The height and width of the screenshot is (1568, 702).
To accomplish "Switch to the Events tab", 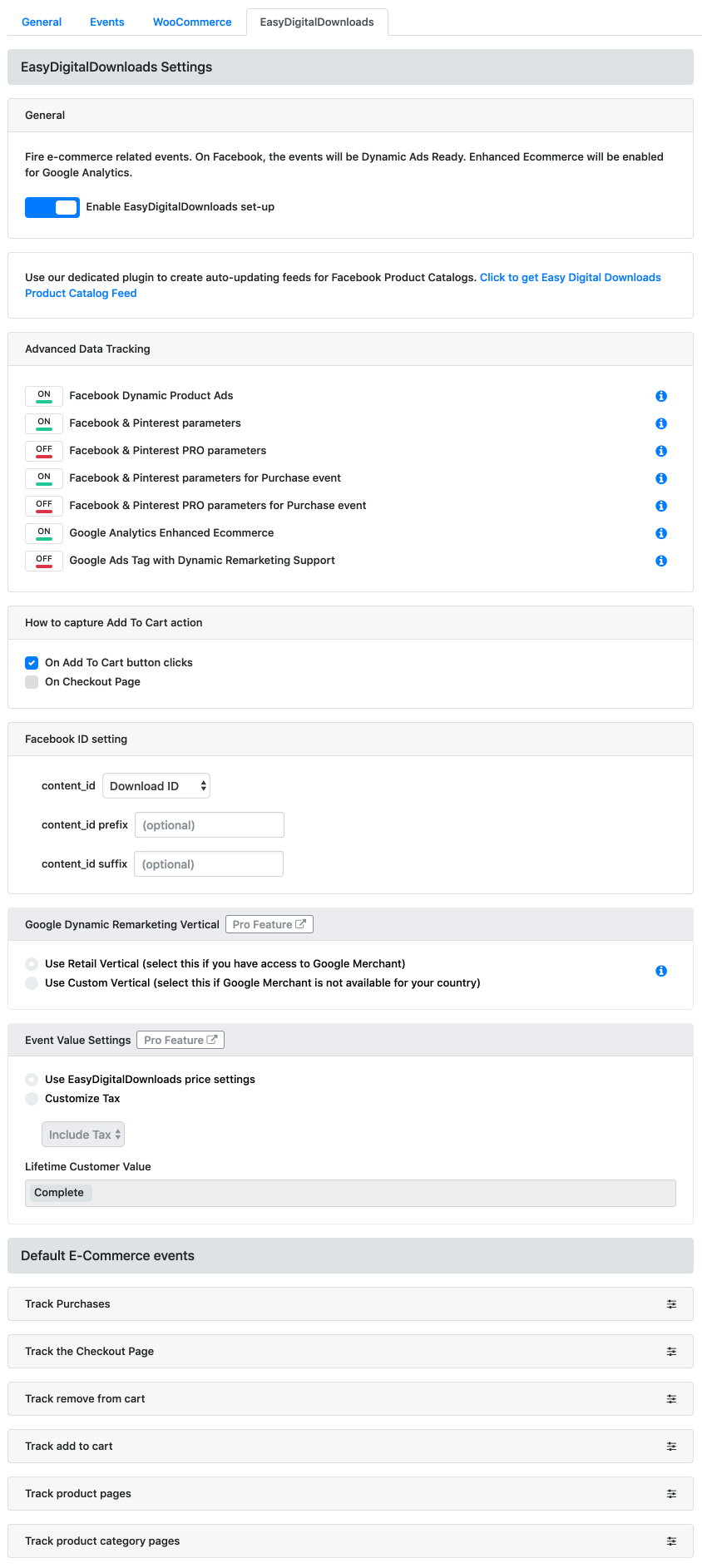I will [x=107, y=22].
